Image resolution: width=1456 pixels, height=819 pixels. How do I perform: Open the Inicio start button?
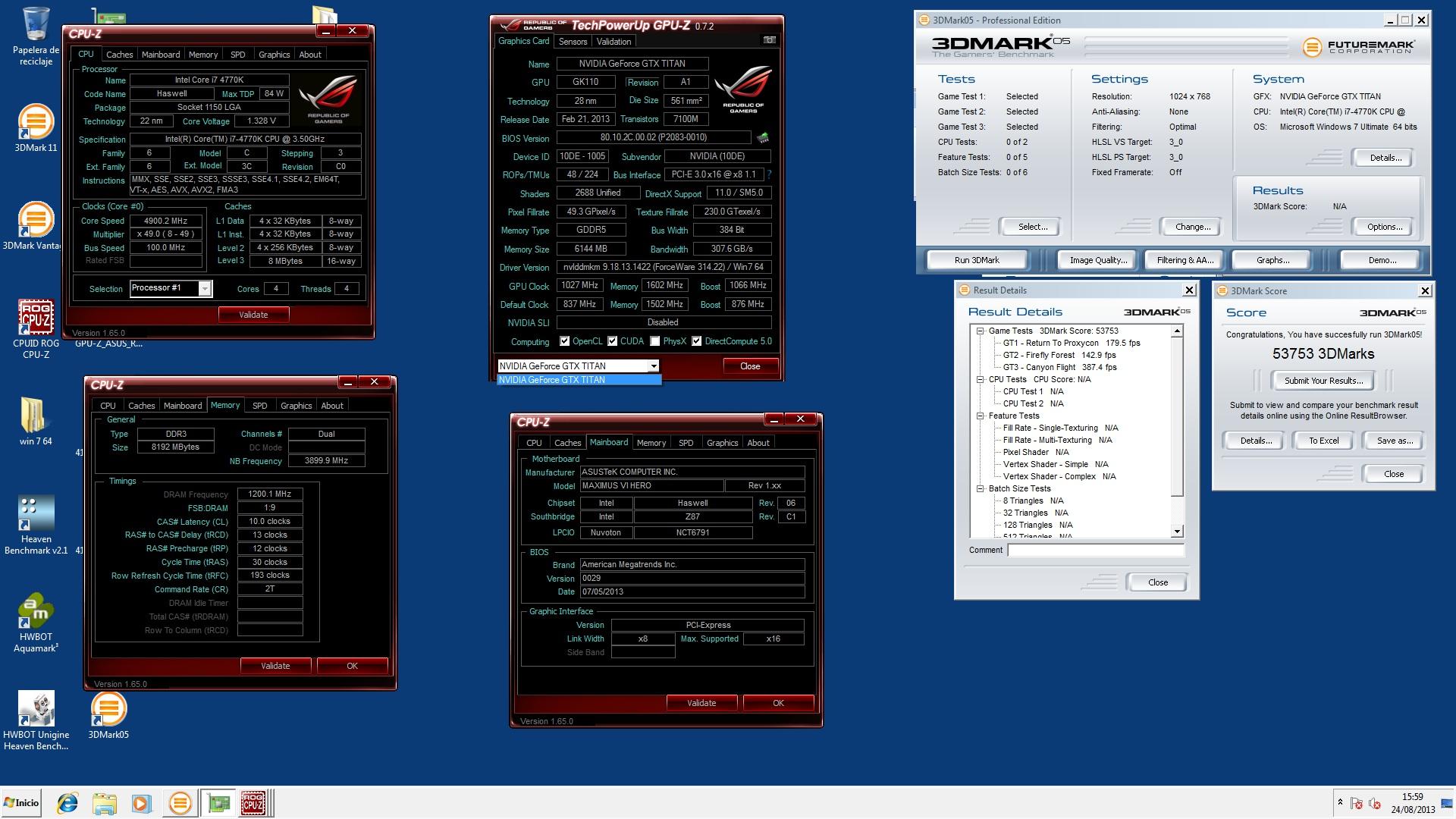(21, 803)
